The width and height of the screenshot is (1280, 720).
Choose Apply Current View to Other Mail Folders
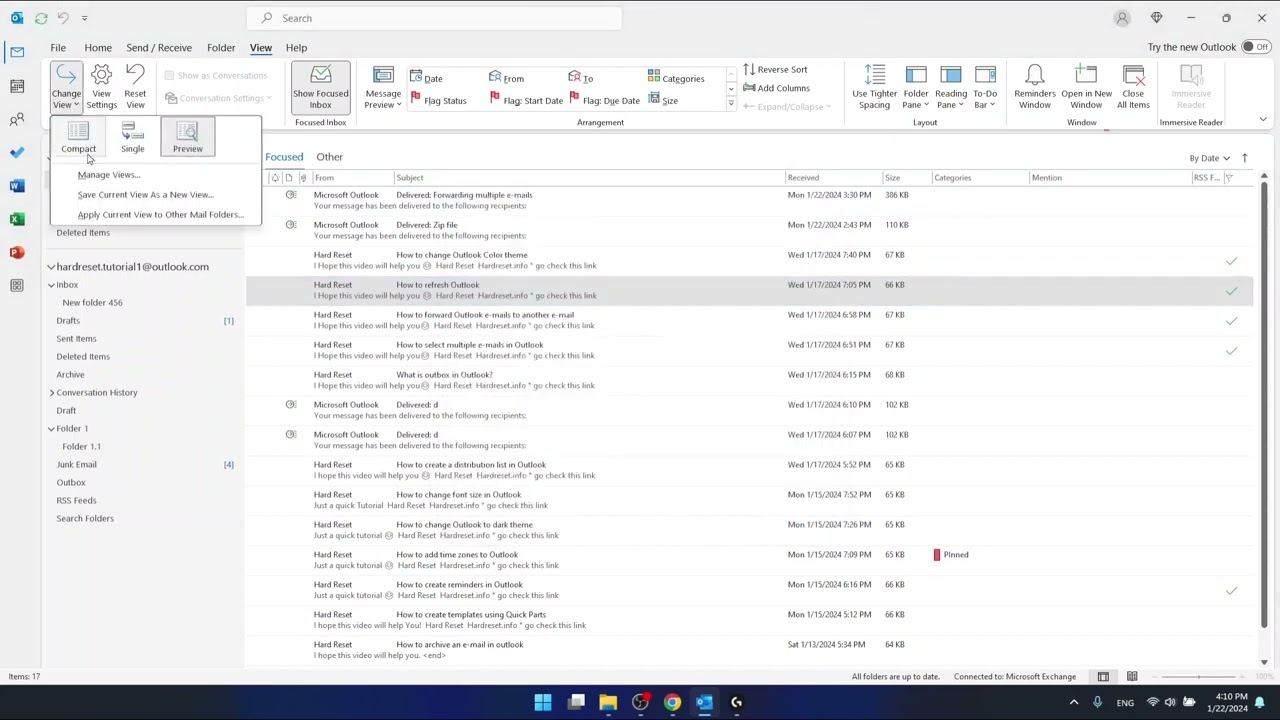tap(160, 215)
